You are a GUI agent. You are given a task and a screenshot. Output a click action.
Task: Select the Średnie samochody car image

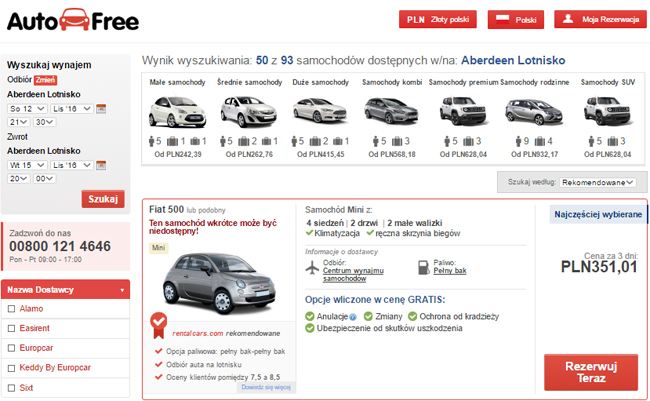point(249,111)
